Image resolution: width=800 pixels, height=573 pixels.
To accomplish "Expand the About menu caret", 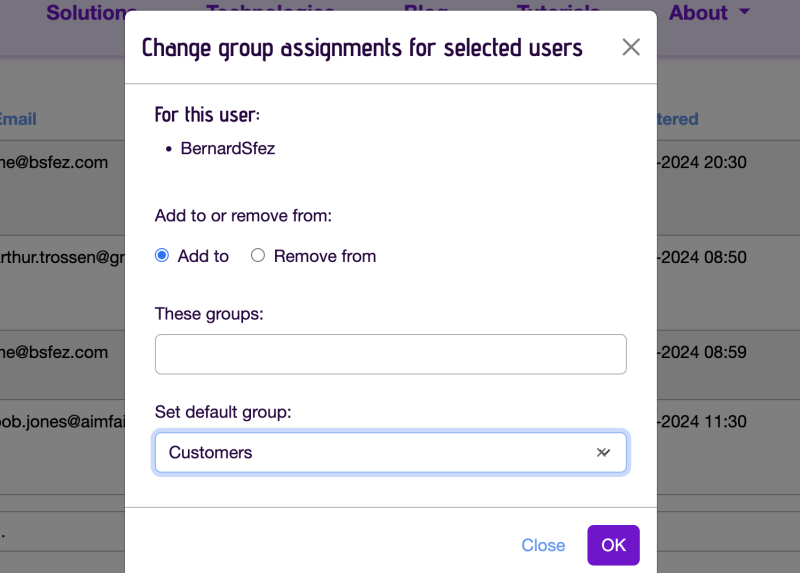I will [x=744, y=12].
